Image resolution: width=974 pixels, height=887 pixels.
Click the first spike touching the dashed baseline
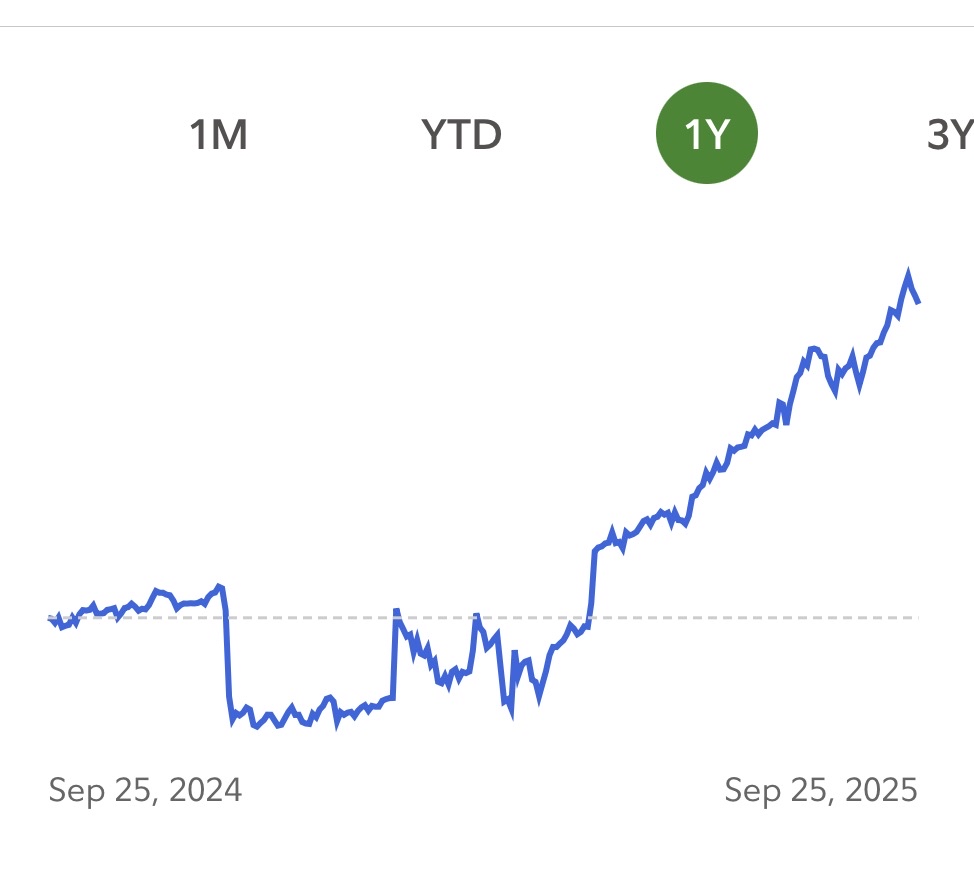[x=396, y=611]
